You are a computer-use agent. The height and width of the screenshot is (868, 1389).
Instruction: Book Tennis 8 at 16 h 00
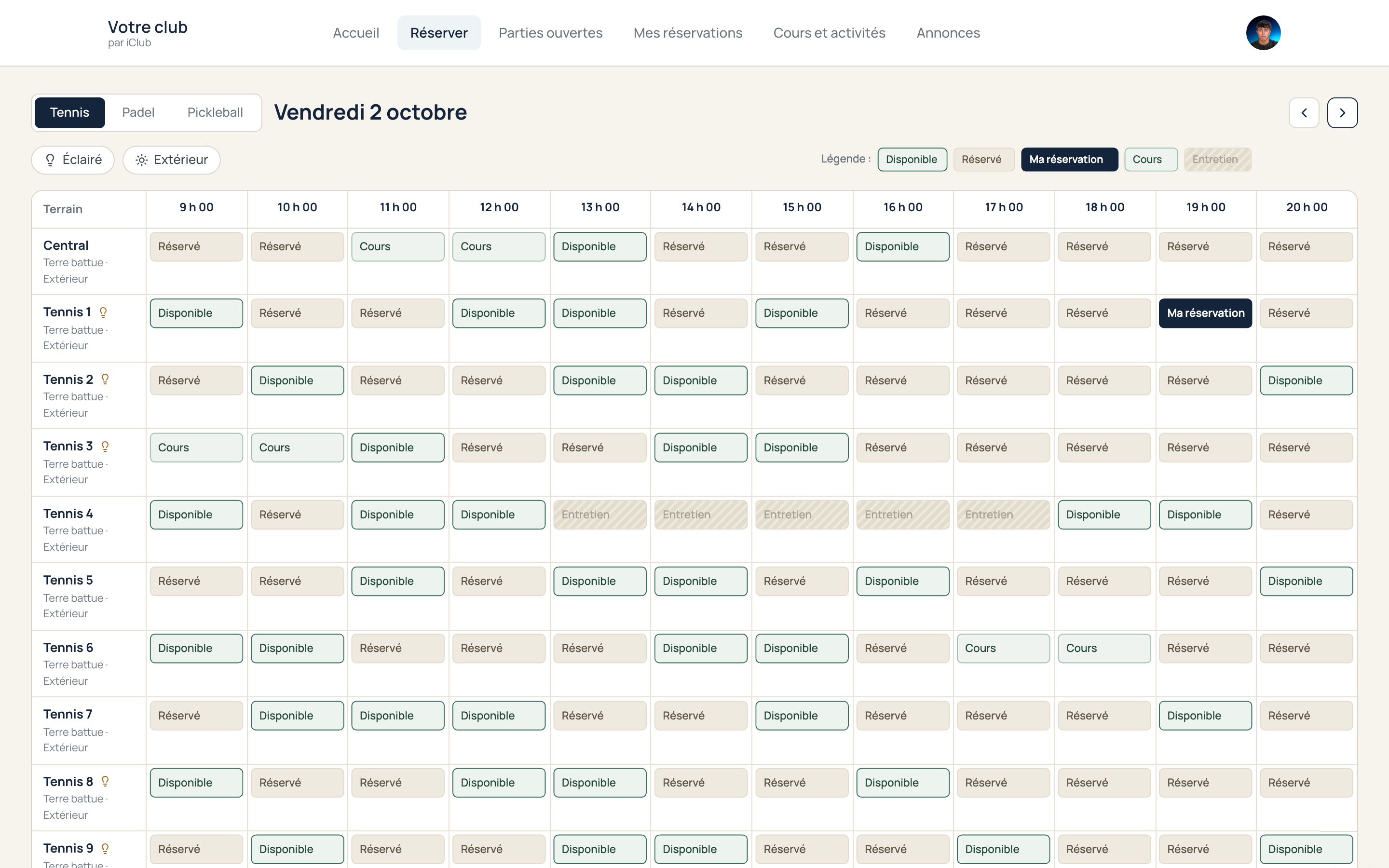click(903, 783)
